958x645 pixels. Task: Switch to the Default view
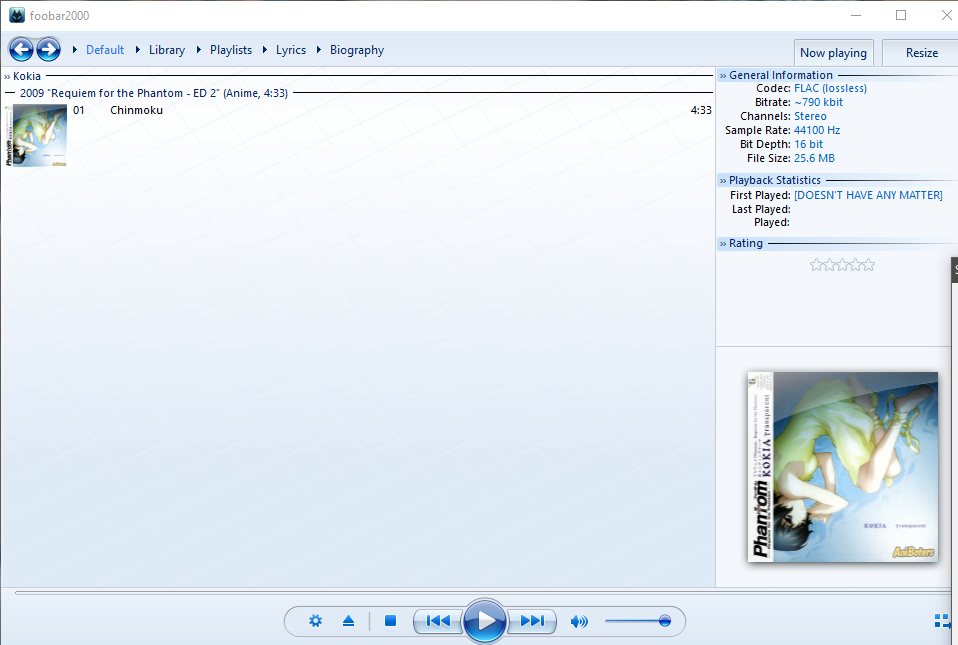point(105,50)
